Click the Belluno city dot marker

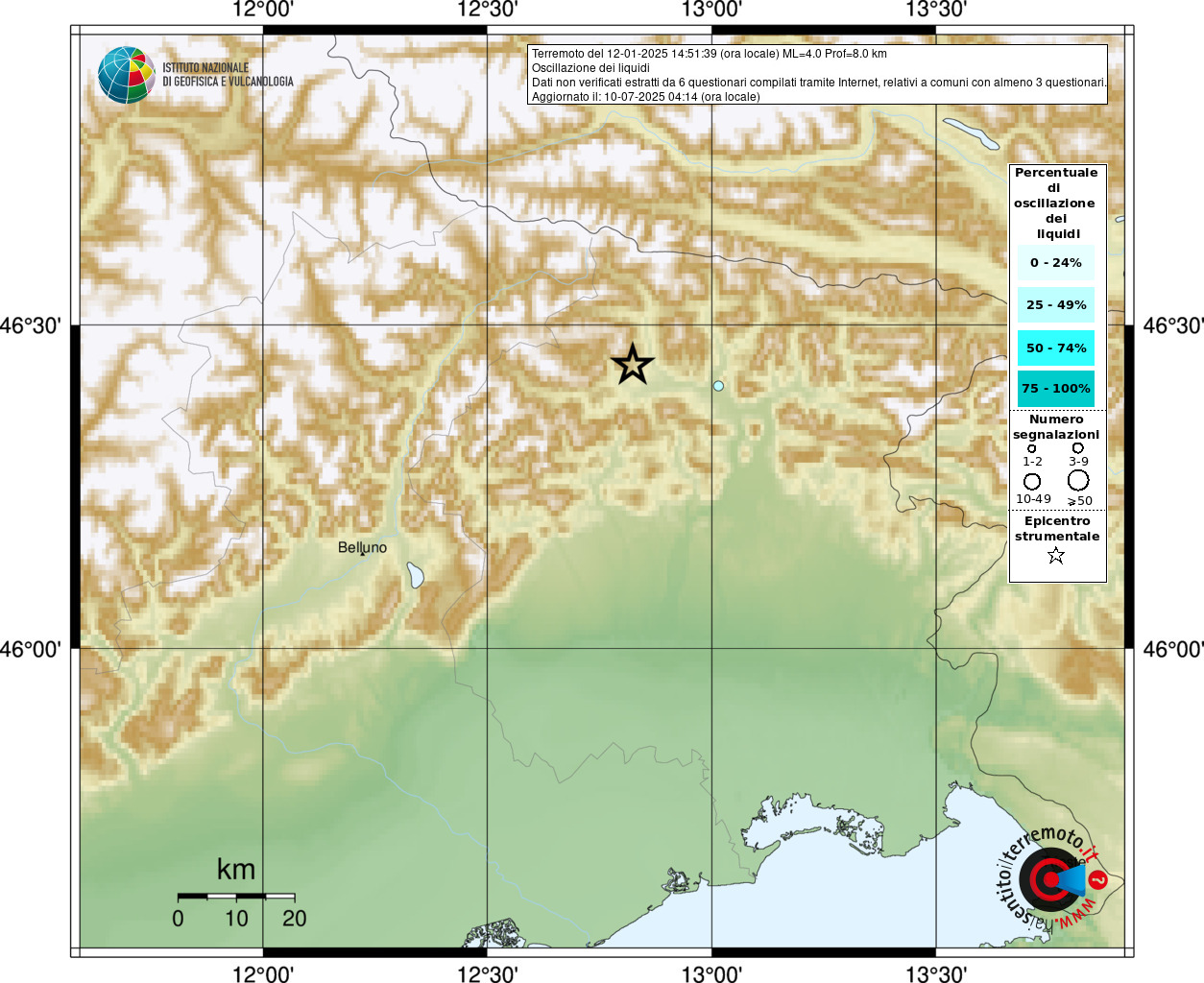coord(363,555)
